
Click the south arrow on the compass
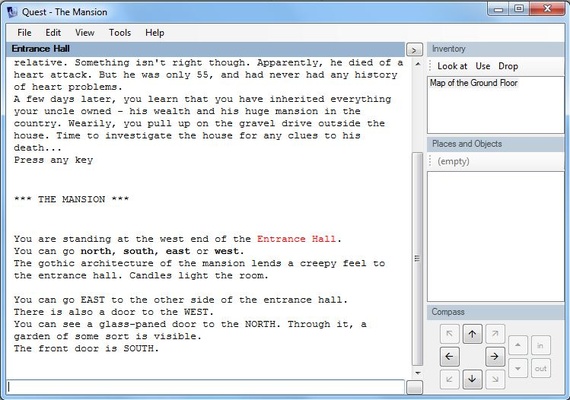(x=472, y=379)
